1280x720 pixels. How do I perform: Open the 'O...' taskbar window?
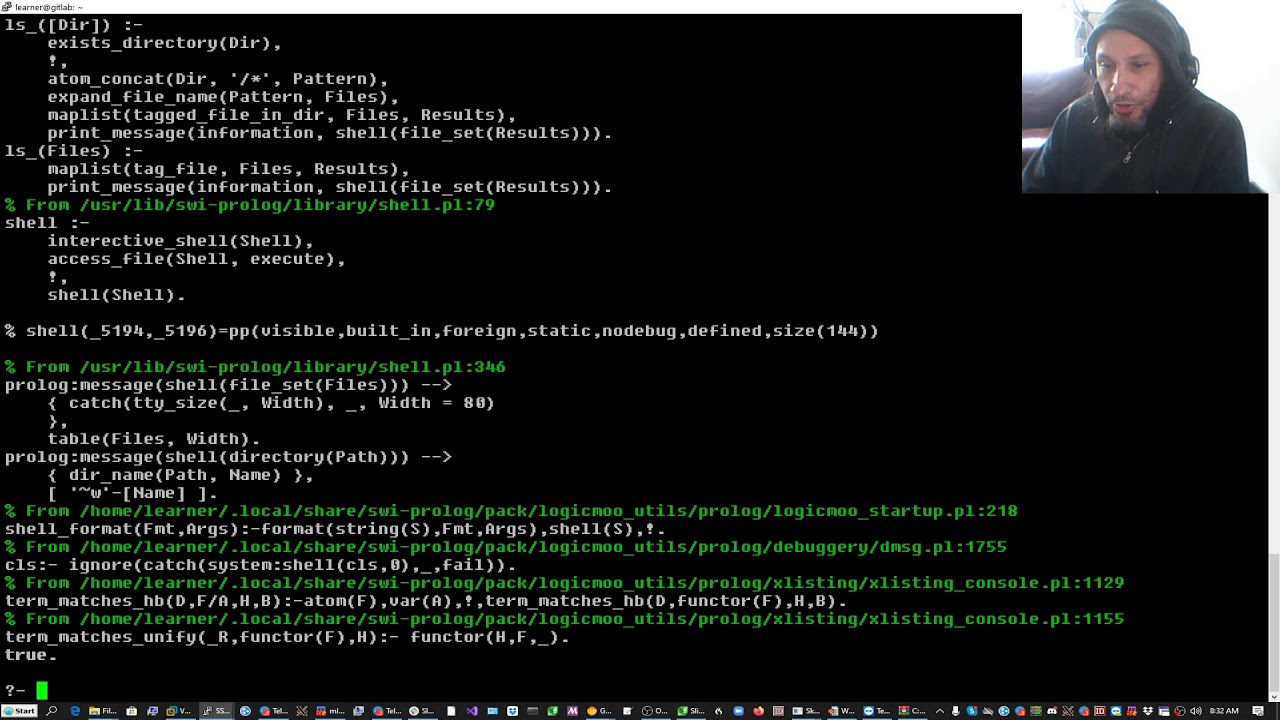655,711
